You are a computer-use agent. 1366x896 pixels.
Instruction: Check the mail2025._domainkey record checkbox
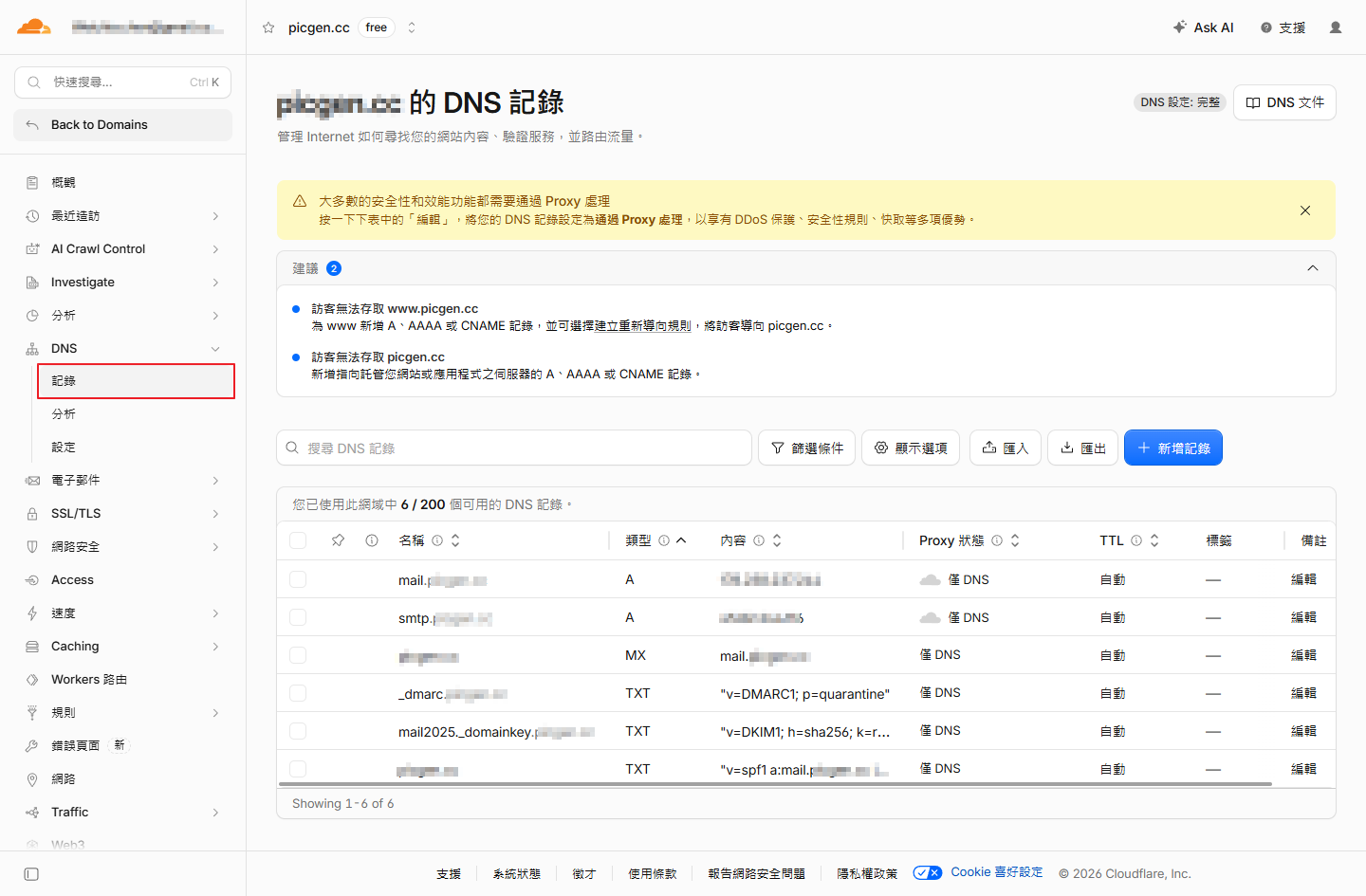coord(298,731)
